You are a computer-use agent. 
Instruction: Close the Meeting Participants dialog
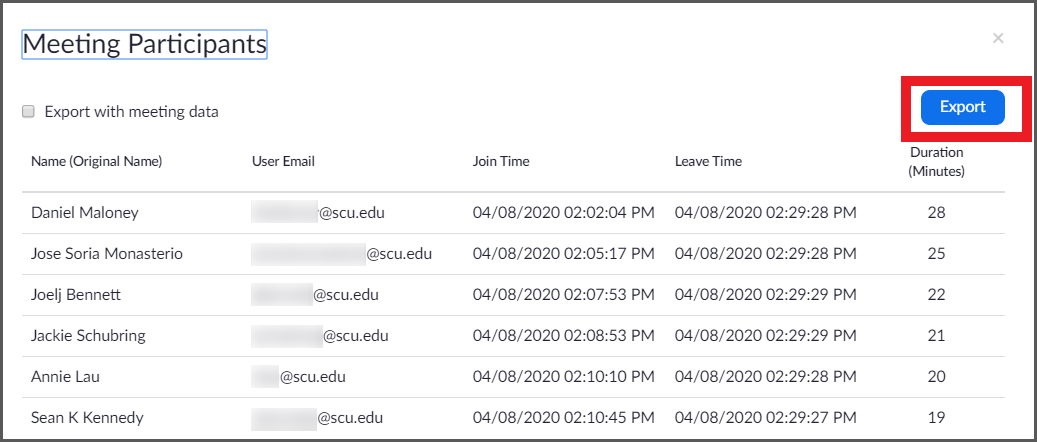(997, 39)
